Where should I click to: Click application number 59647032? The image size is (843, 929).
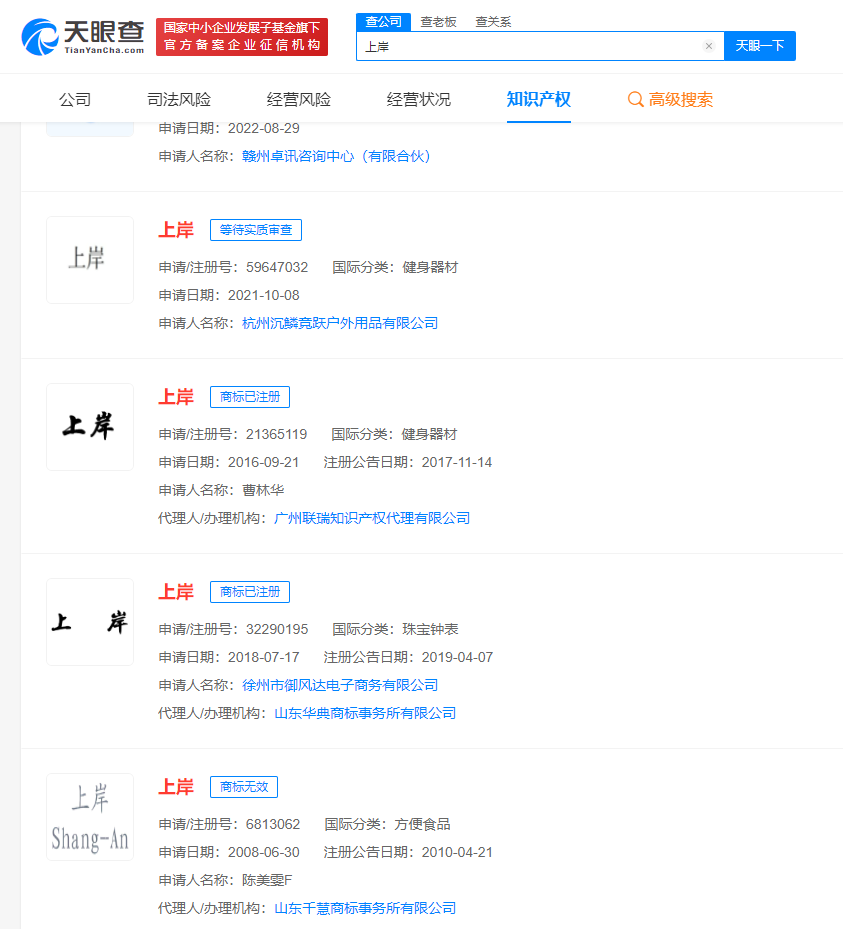click(277, 268)
